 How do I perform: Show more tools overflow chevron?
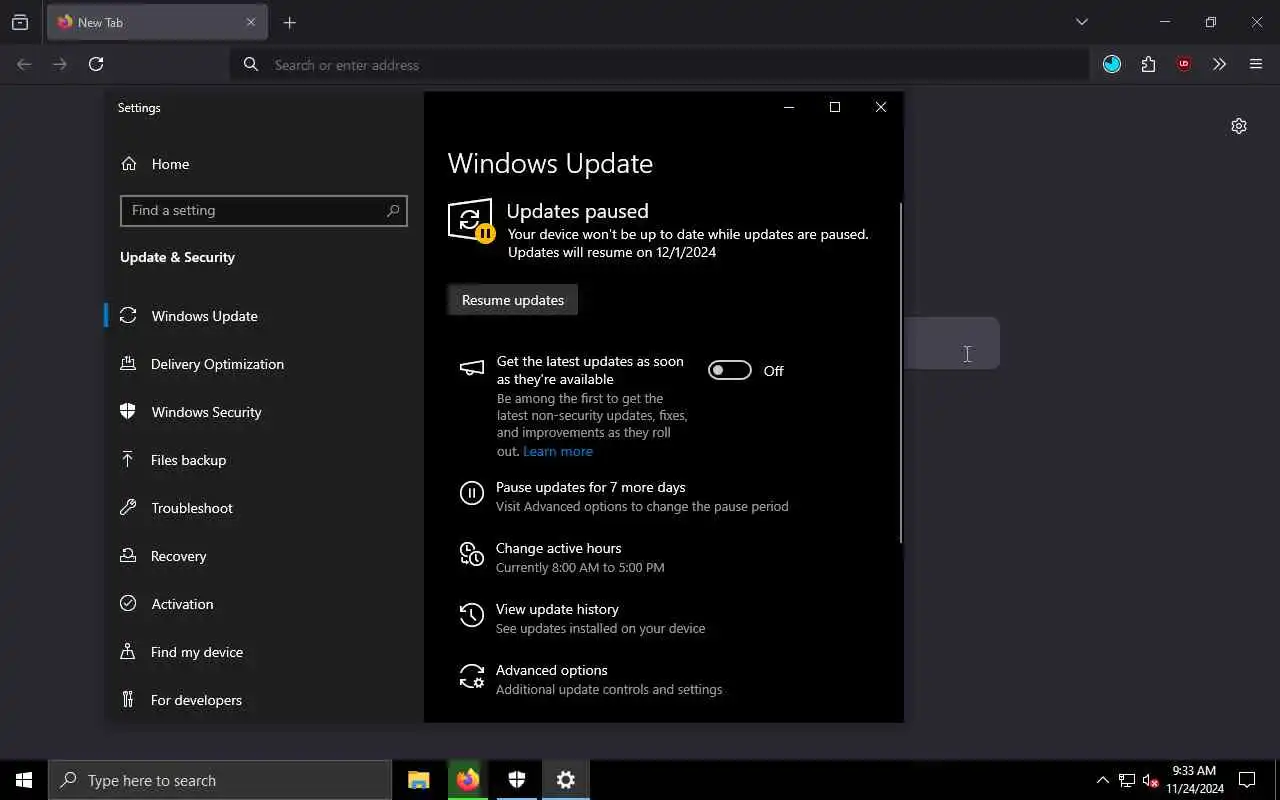[x=1219, y=64]
